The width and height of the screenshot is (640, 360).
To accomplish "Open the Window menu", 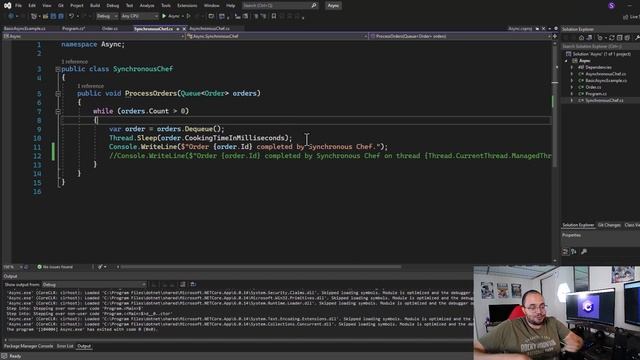I will coord(211,6).
